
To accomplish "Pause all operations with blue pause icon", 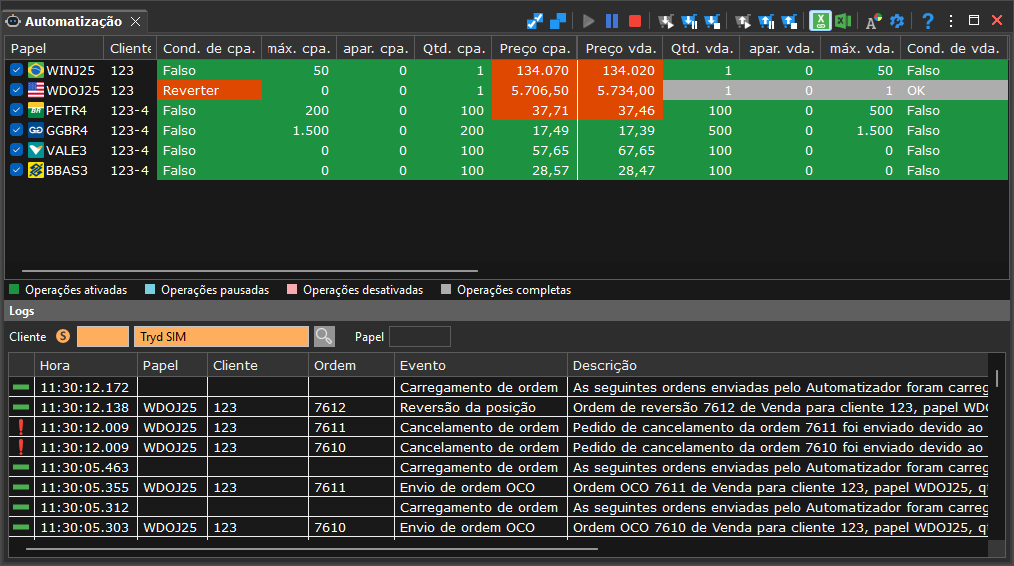I will [x=612, y=21].
